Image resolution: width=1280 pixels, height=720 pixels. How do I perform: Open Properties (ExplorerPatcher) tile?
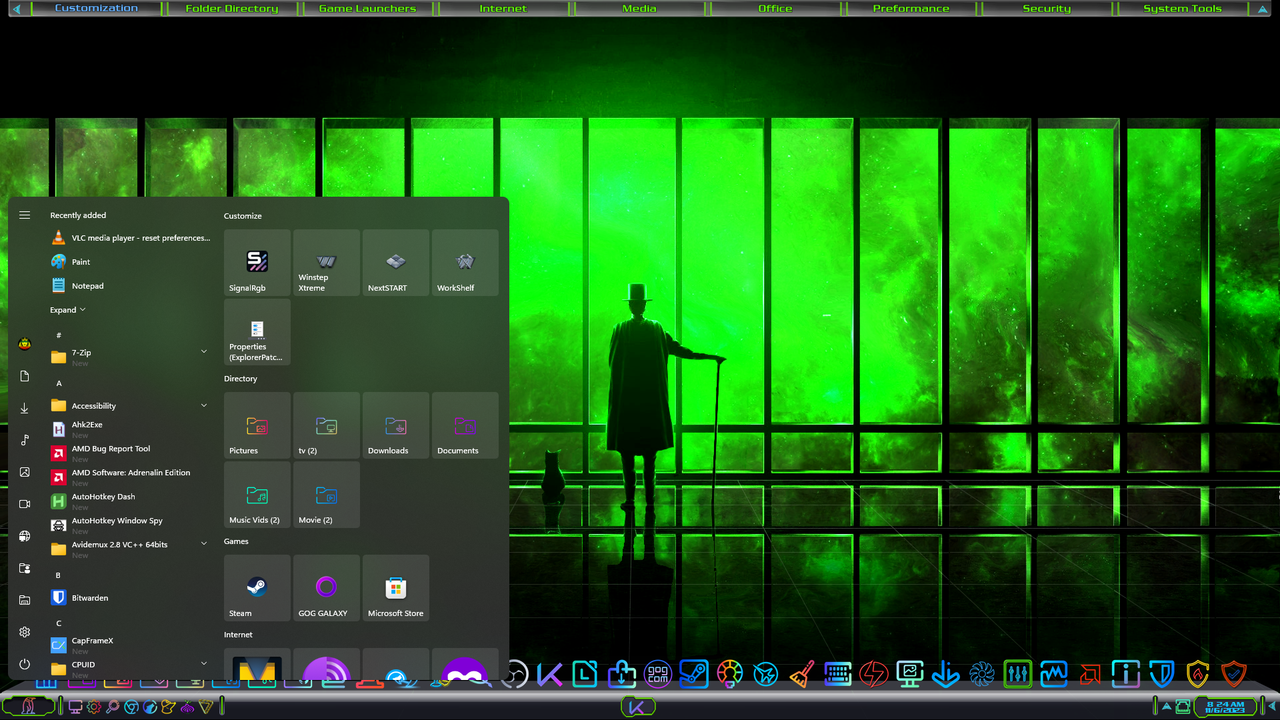pyautogui.click(x=257, y=332)
